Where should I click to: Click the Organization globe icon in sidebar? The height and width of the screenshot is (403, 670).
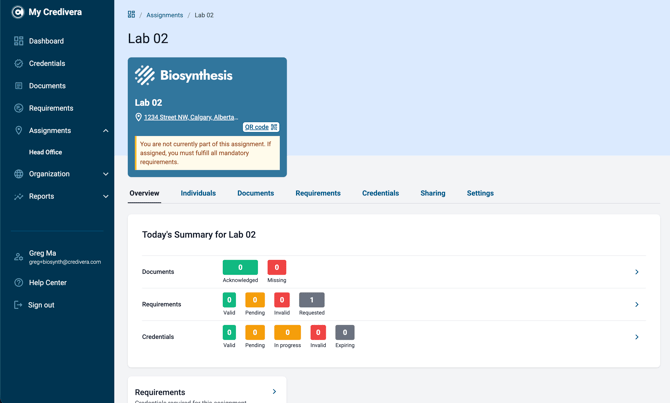18,174
